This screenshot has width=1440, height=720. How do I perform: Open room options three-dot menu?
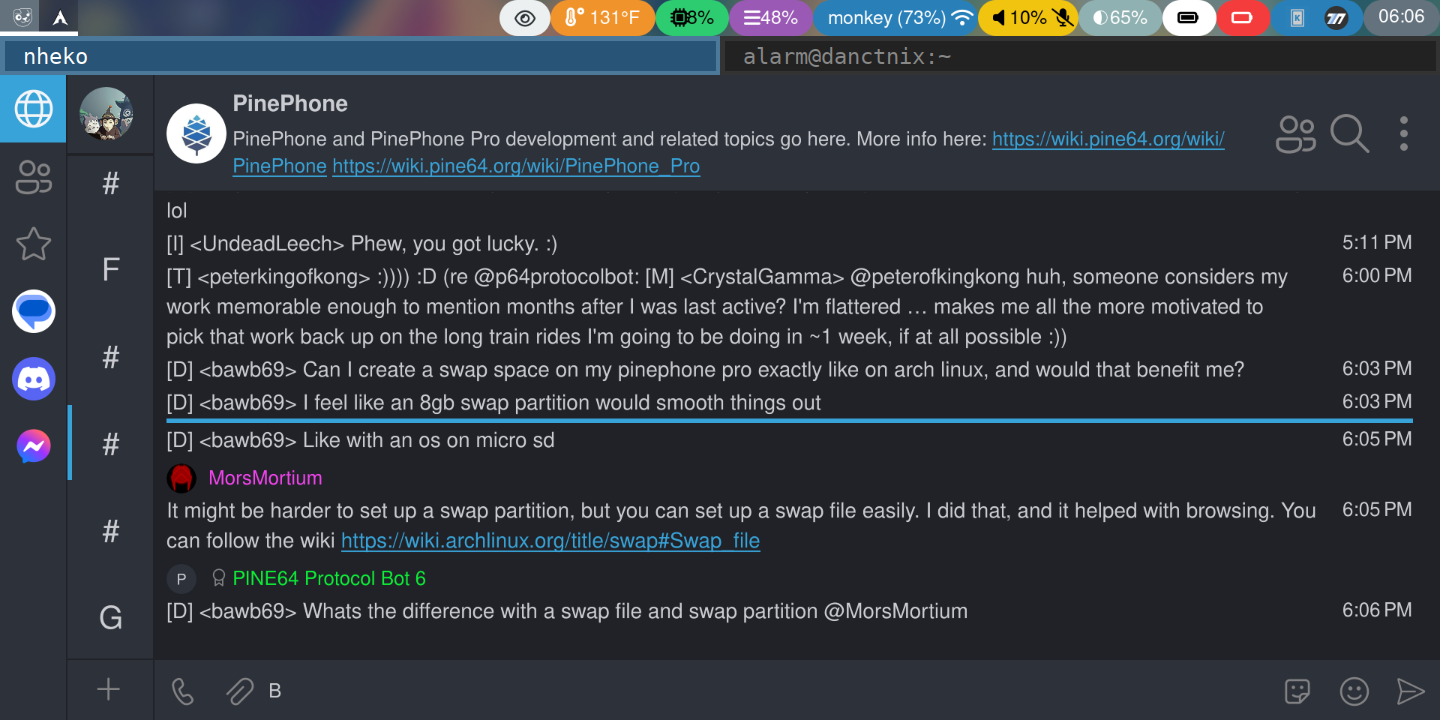pyautogui.click(x=1404, y=134)
